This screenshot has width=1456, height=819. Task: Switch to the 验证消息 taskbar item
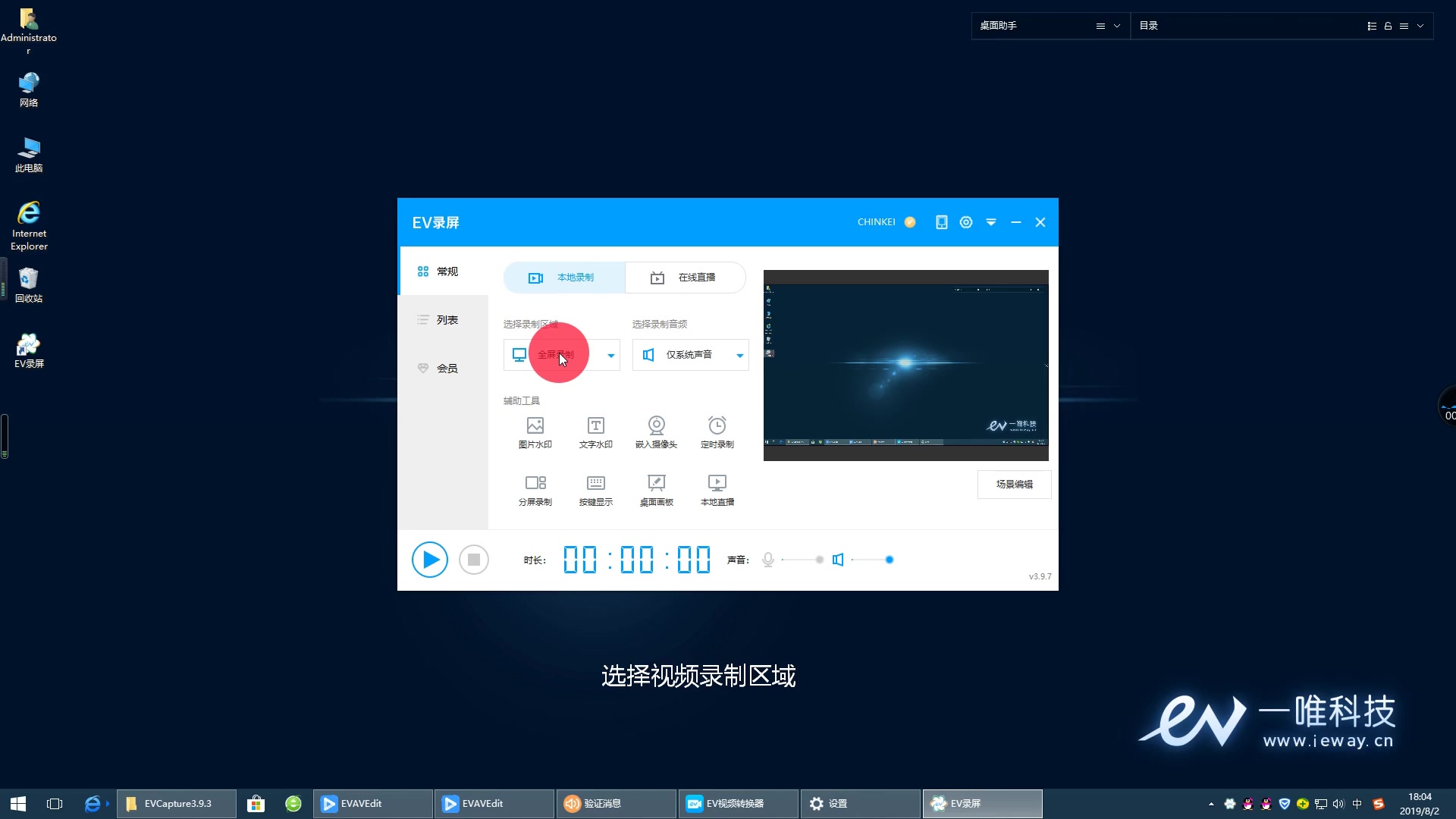coord(617,804)
